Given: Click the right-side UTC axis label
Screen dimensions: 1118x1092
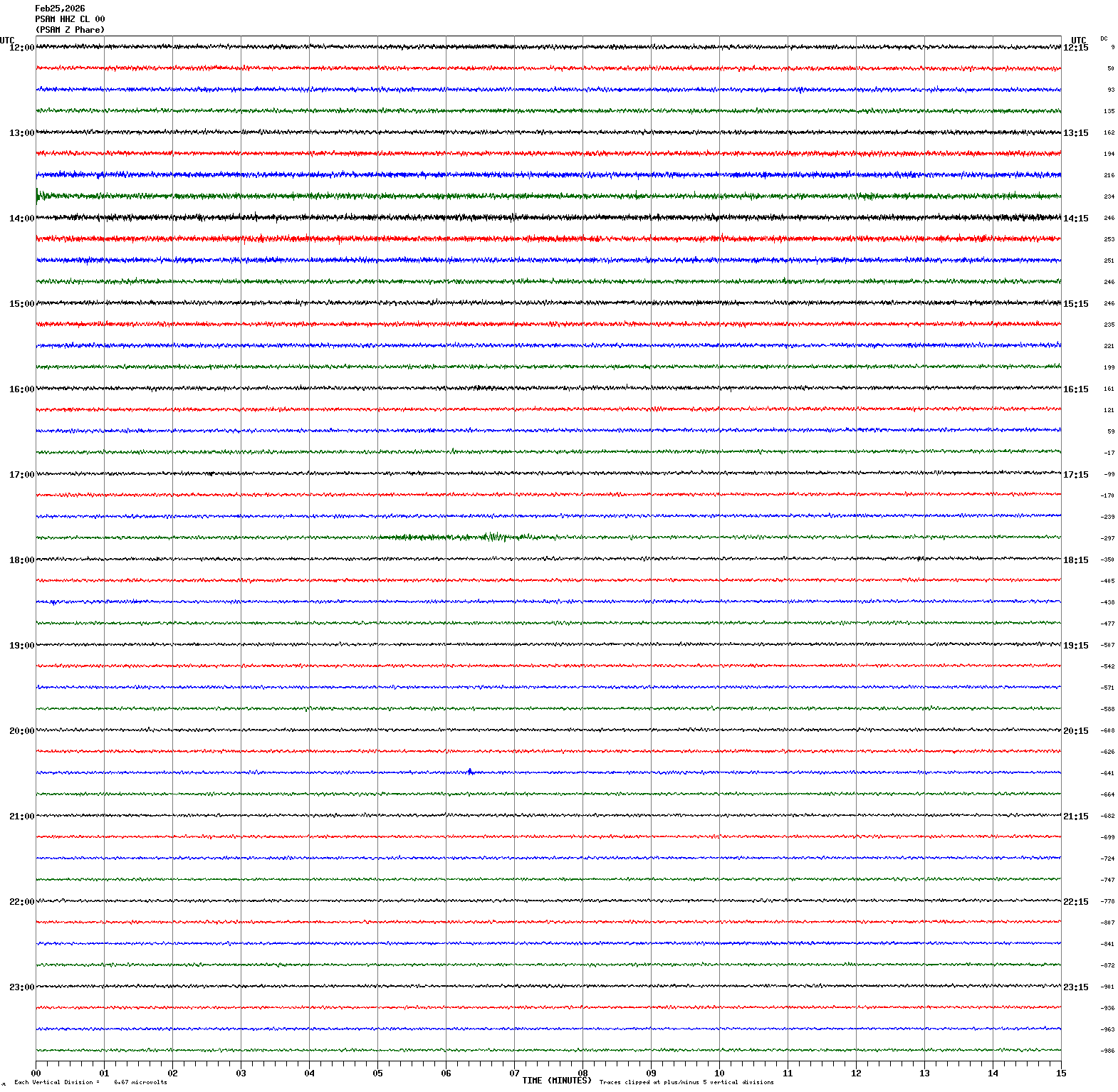Looking at the screenshot, I should tap(1078, 41).
